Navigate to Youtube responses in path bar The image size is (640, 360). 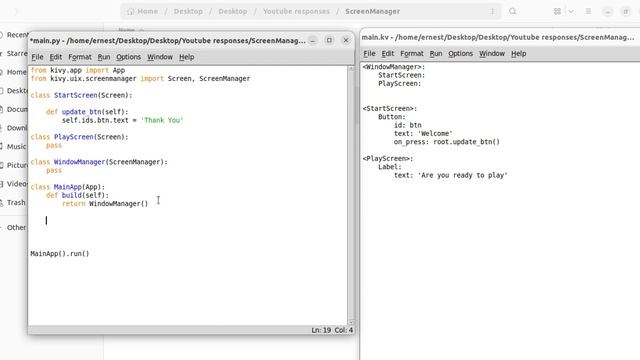[296, 11]
